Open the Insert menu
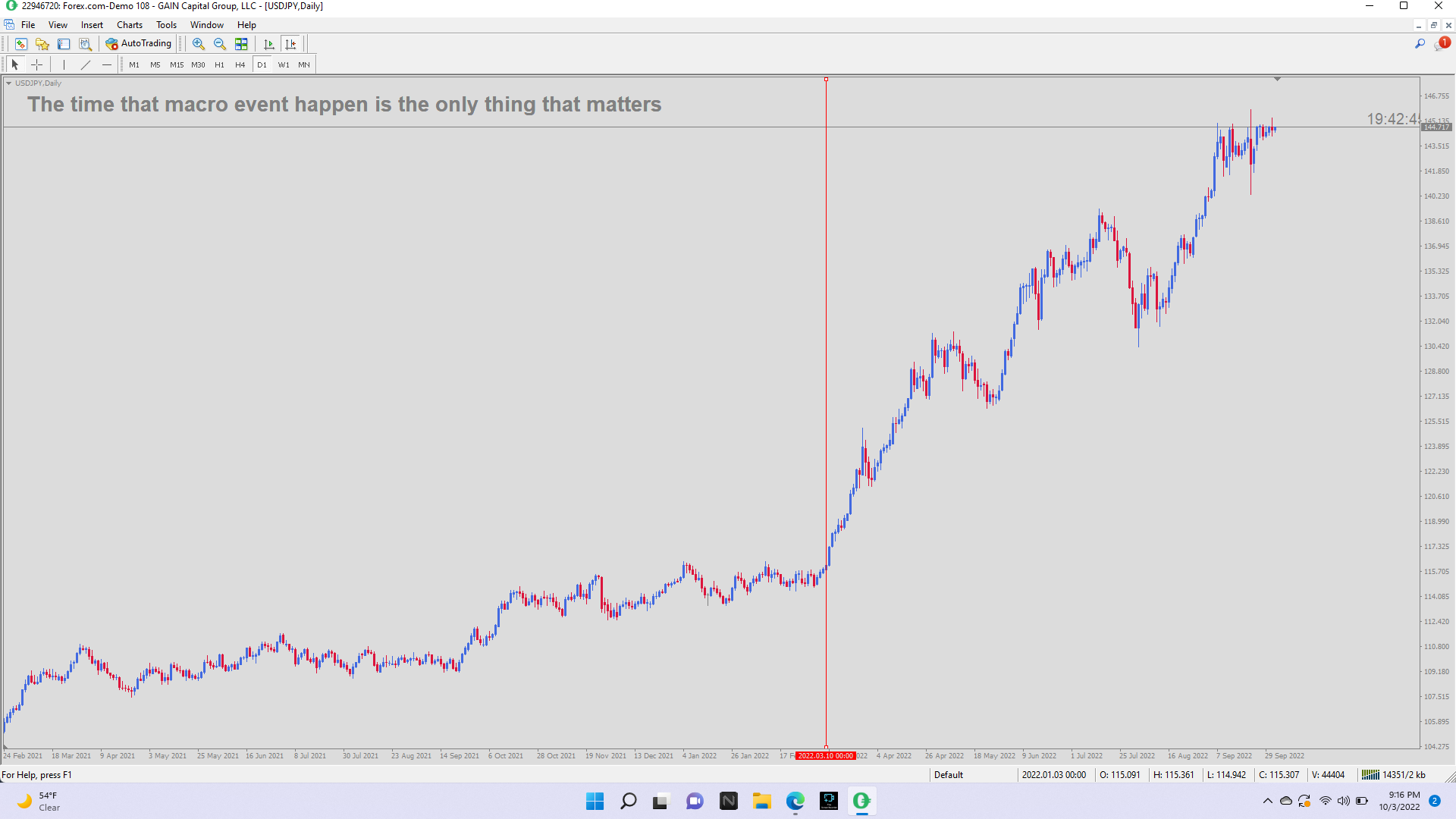The image size is (1456, 819). (92, 25)
